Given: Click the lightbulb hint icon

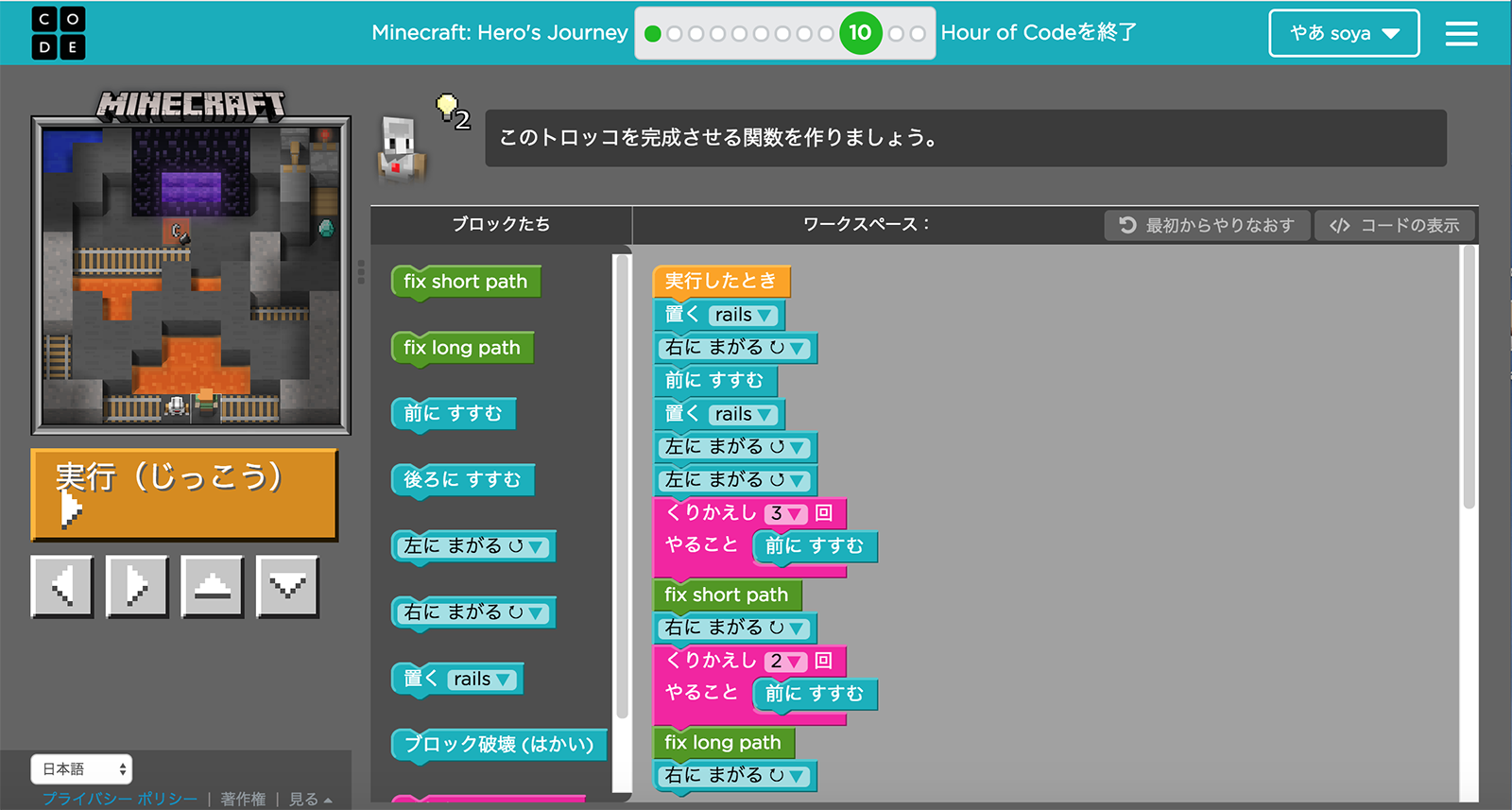Looking at the screenshot, I should [x=448, y=107].
